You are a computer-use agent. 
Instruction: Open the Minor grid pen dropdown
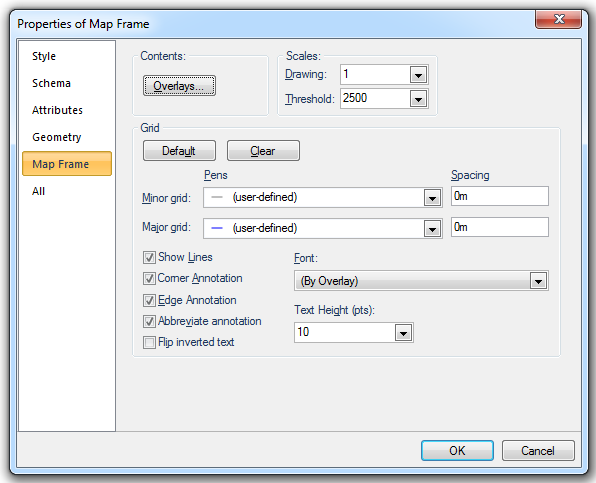point(433,198)
